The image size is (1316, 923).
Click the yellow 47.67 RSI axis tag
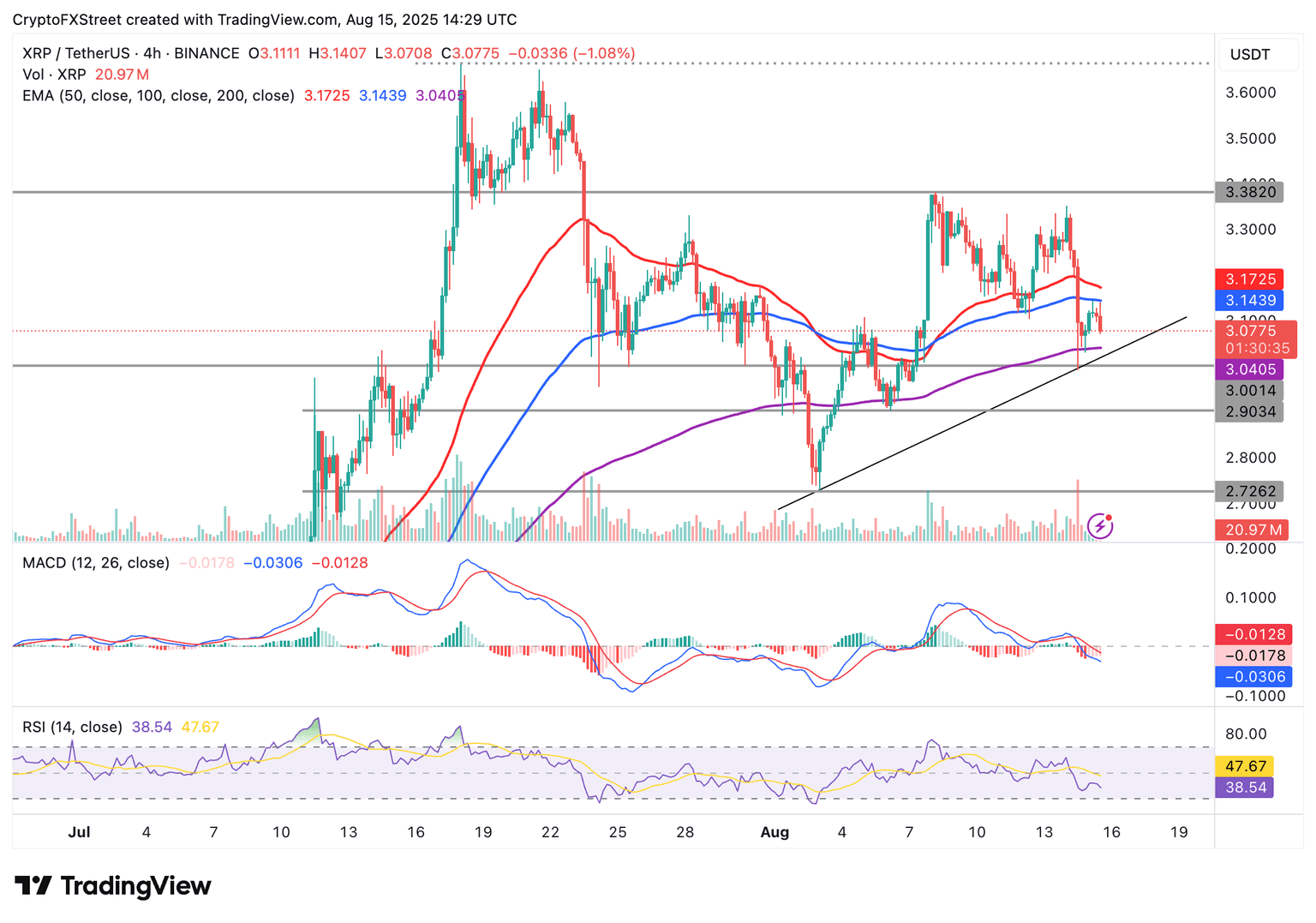pos(1245,766)
